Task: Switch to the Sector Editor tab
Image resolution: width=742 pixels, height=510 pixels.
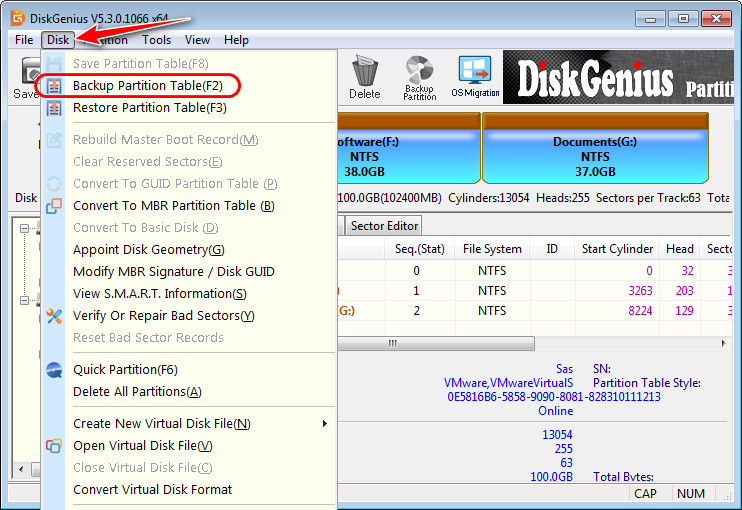Action: [x=384, y=226]
